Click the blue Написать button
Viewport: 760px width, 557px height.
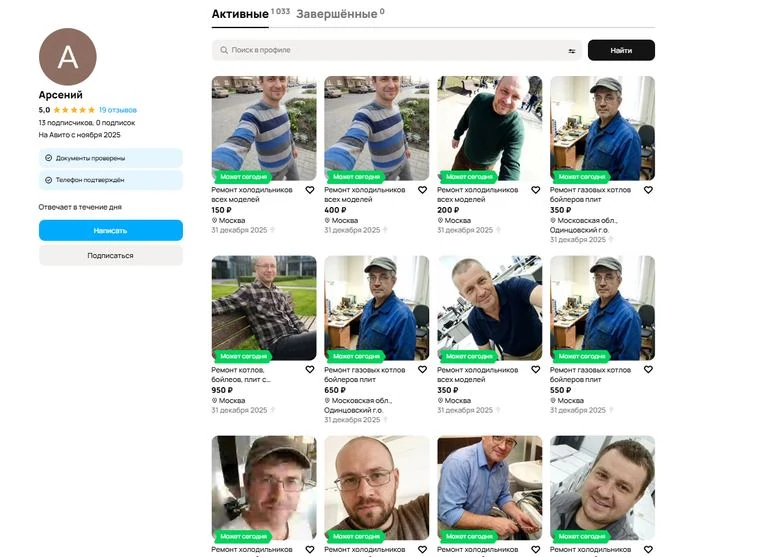[111, 230]
